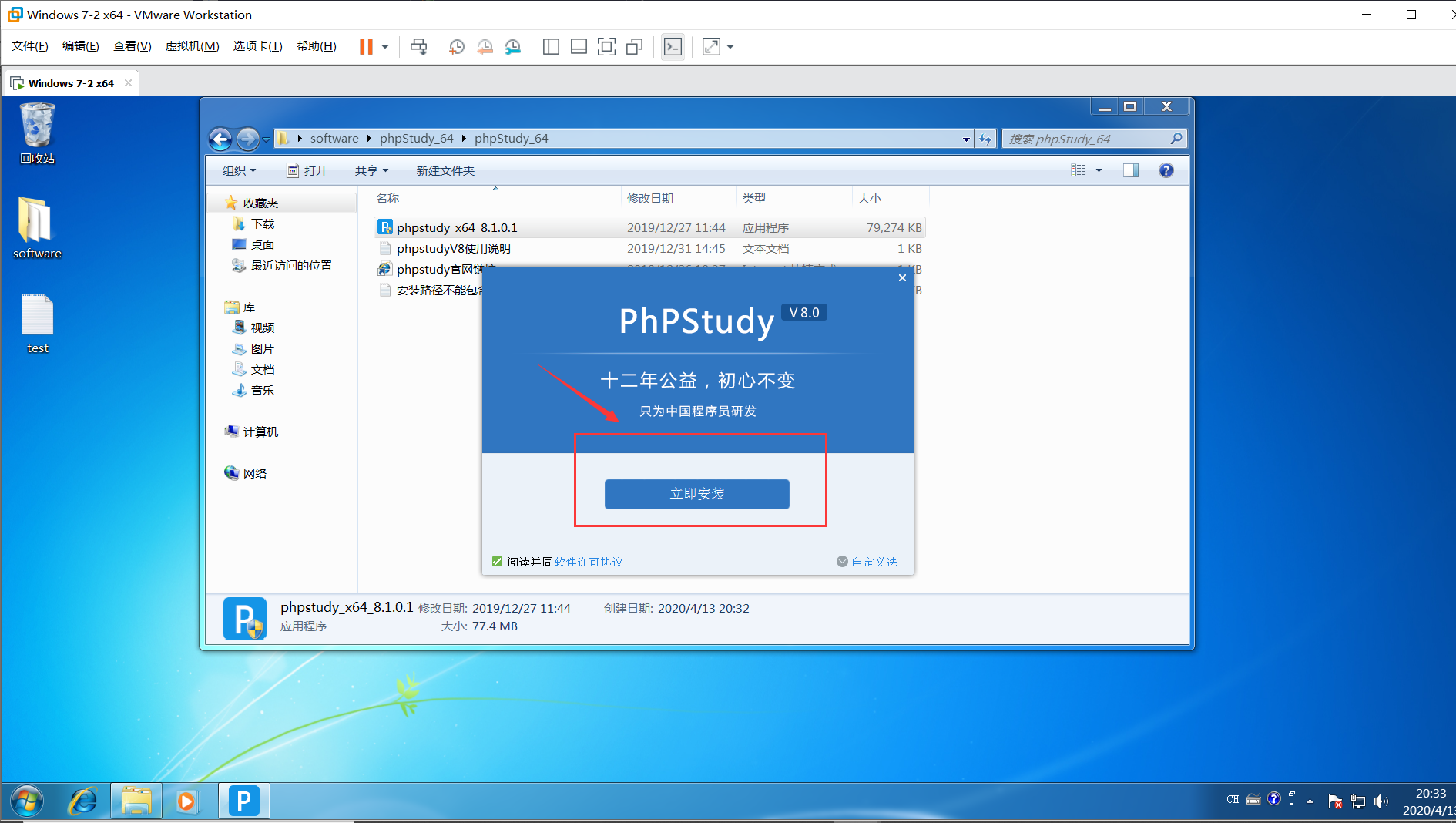The height and width of the screenshot is (823, 1456).
Task: Select the software folder on the desktop
Action: (x=37, y=227)
